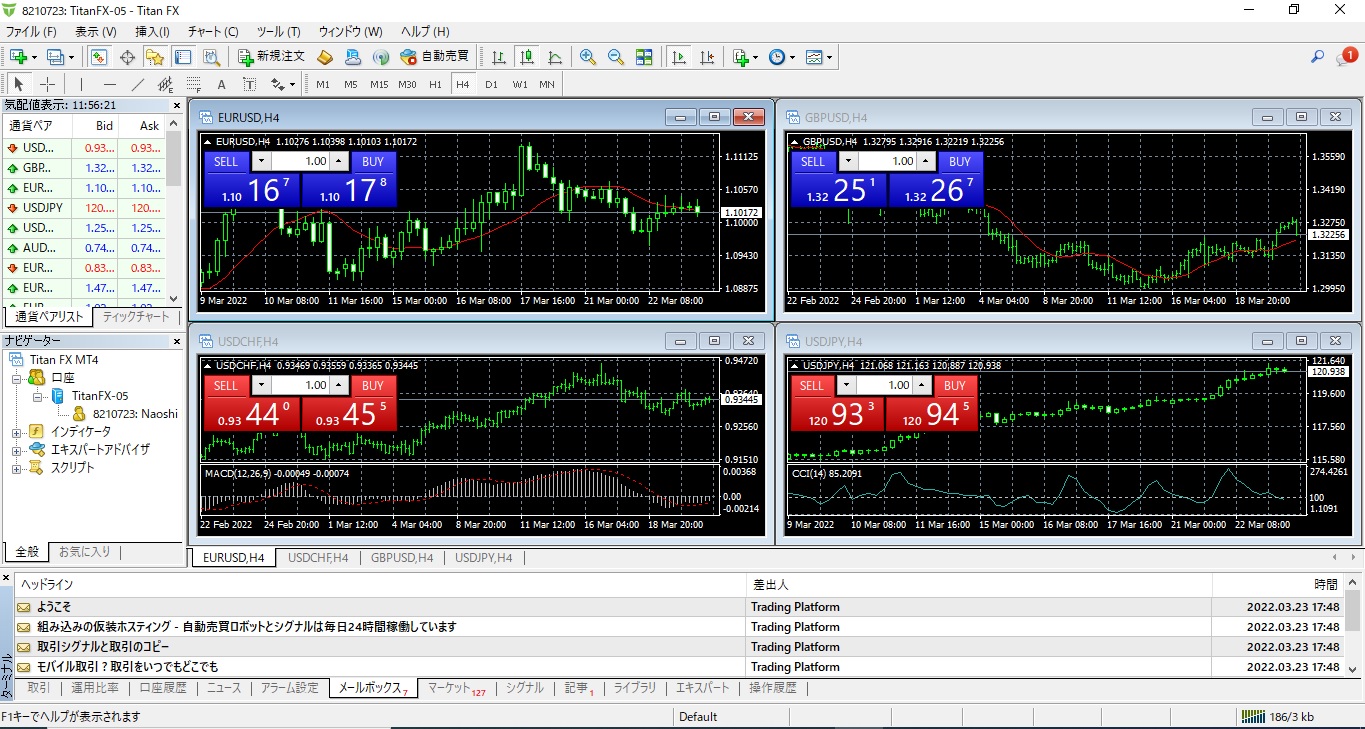Zoom out on the chart

[616, 57]
